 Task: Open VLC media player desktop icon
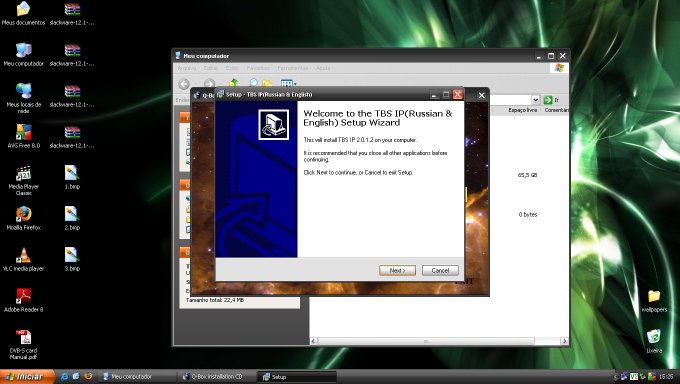pos(23,259)
